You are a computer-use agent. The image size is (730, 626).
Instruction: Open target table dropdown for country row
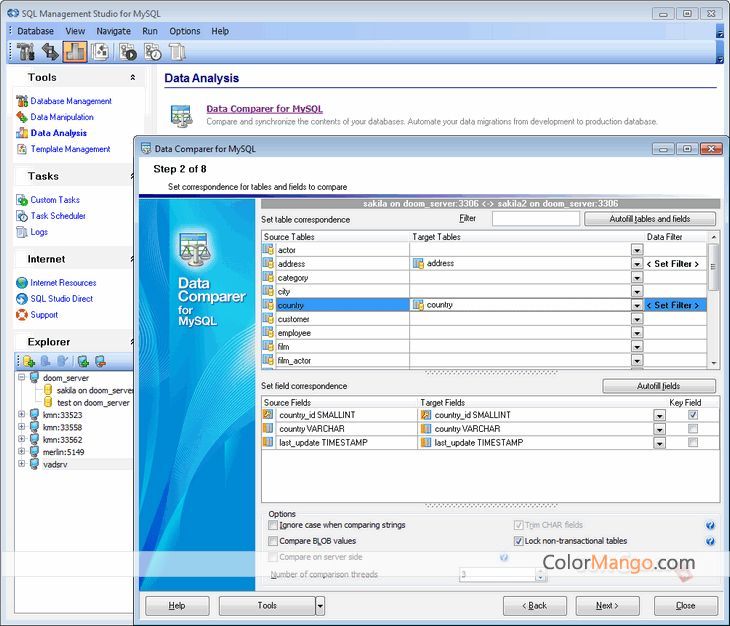(637, 305)
